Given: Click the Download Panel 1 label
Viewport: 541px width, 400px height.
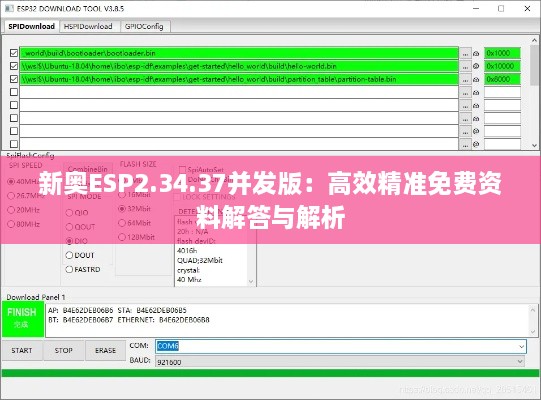Looking at the screenshot, I should pyautogui.click(x=36, y=297).
